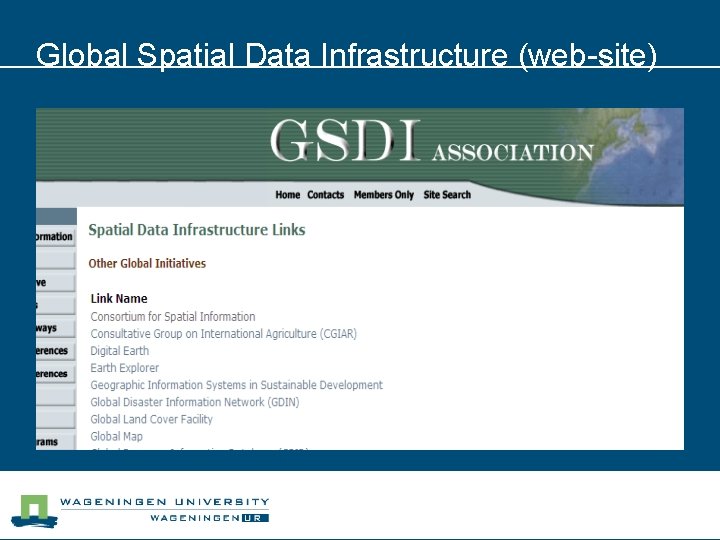Visit the Earth Explorer link
Viewport: 720px width, 540px height.
pos(124,368)
